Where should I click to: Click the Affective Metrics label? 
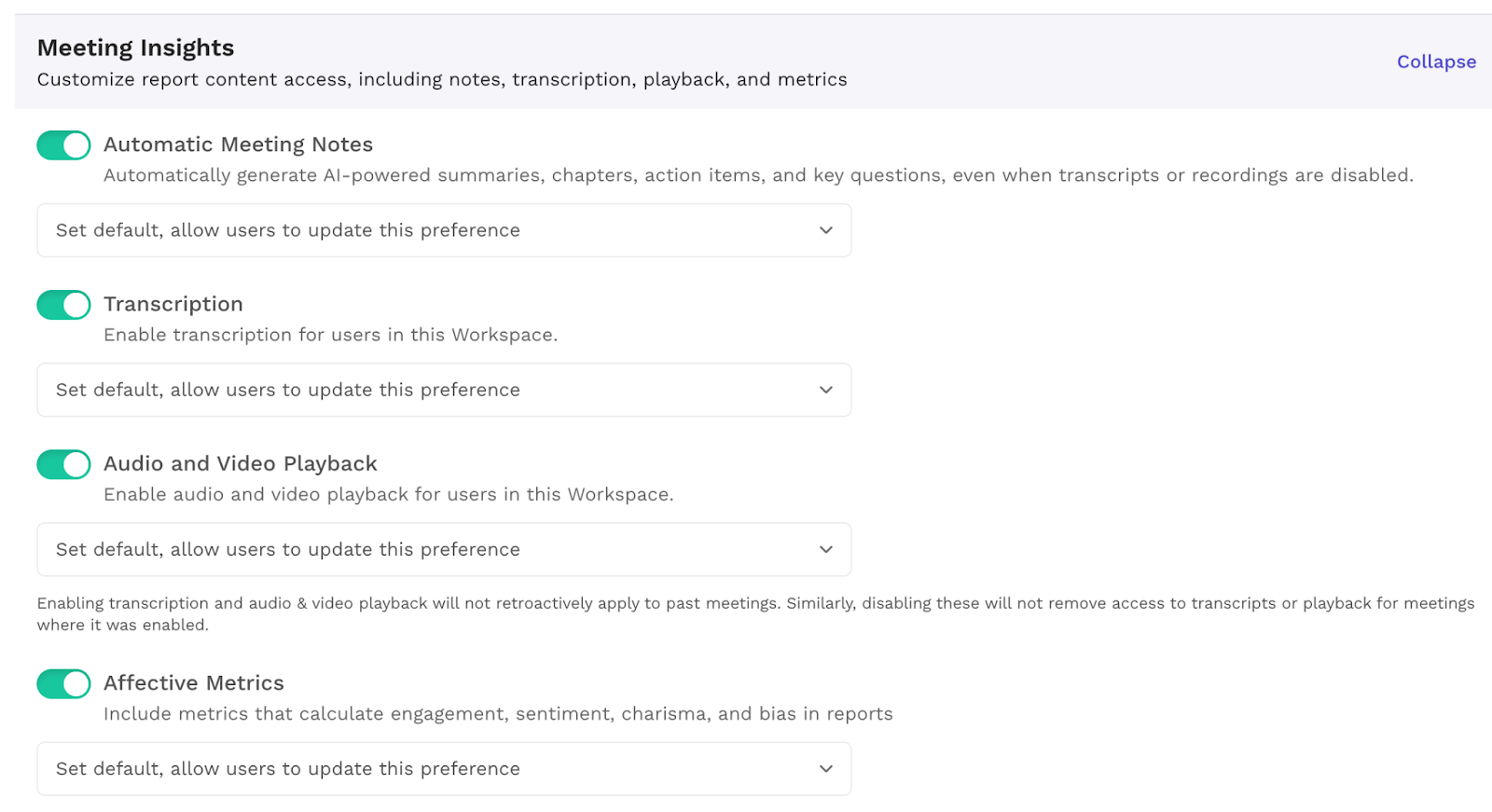click(x=194, y=682)
